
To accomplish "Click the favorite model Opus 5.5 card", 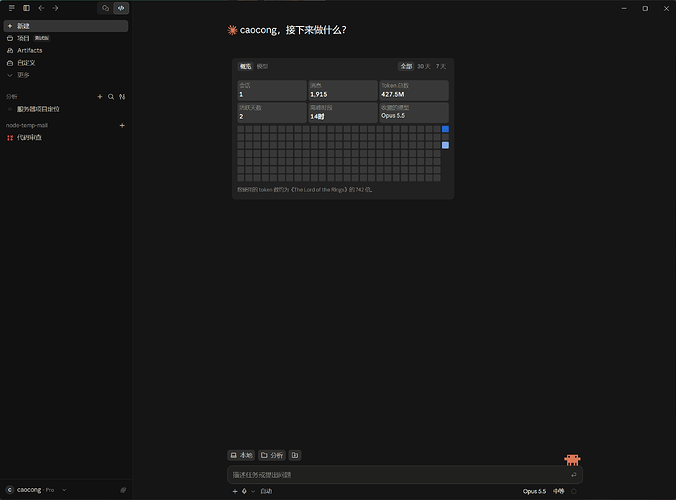I will pyautogui.click(x=414, y=112).
